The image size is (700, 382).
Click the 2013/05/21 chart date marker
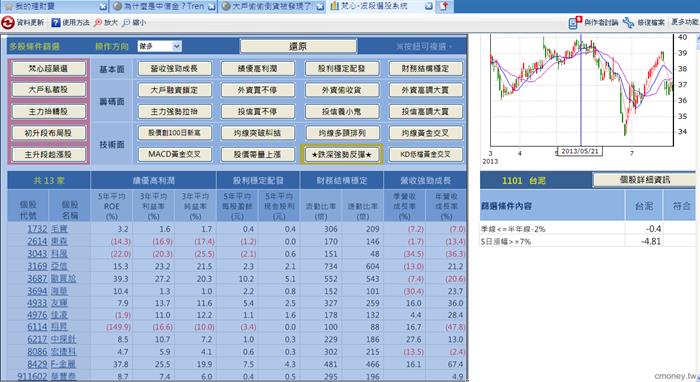pyautogui.click(x=580, y=151)
